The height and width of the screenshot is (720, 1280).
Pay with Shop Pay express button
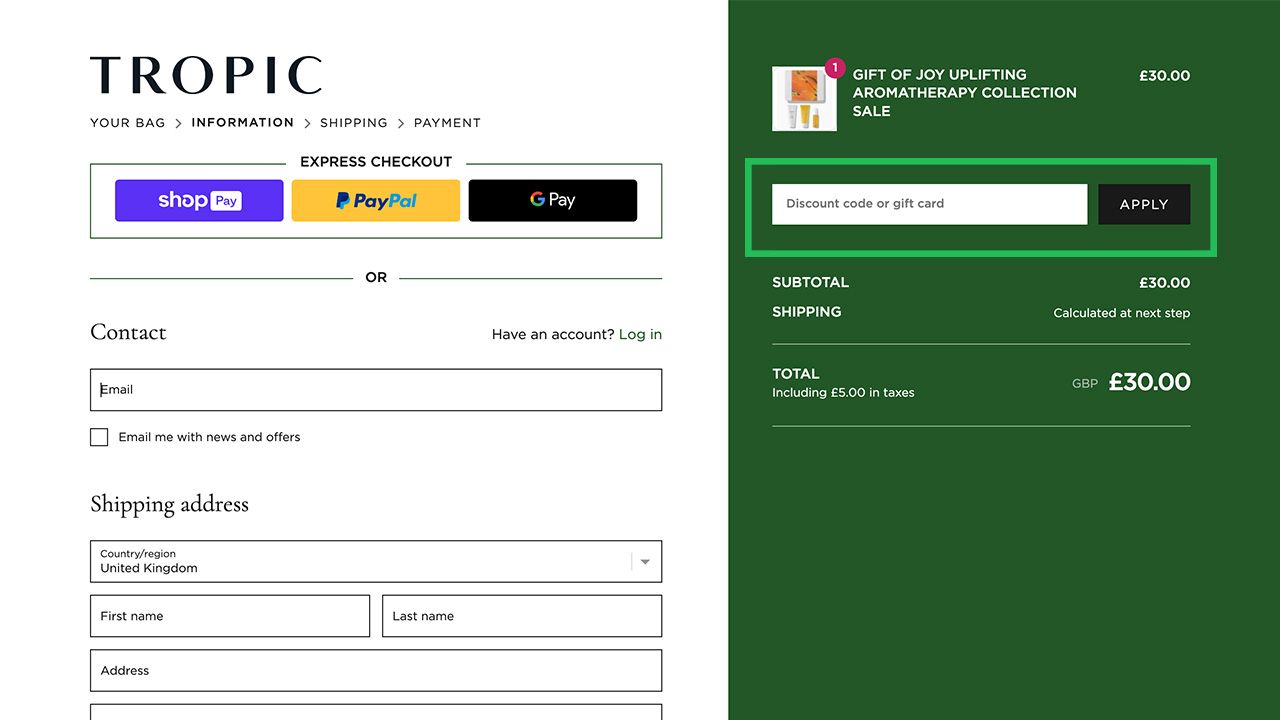tap(199, 200)
